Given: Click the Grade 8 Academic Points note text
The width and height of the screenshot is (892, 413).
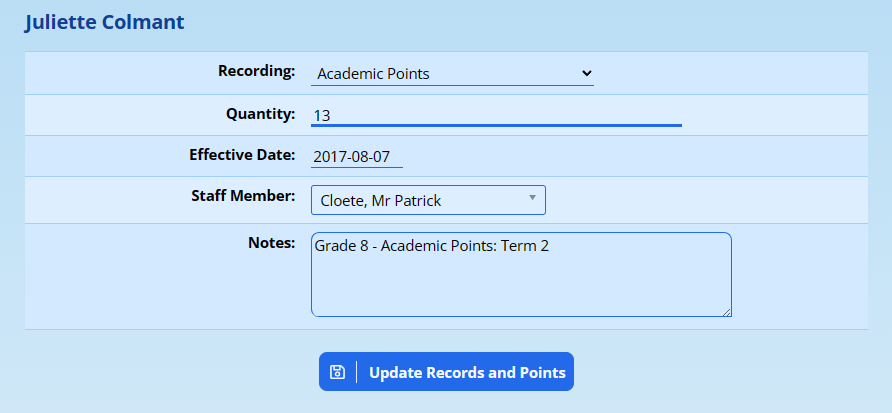Looking at the screenshot, I should click(431, 245).
